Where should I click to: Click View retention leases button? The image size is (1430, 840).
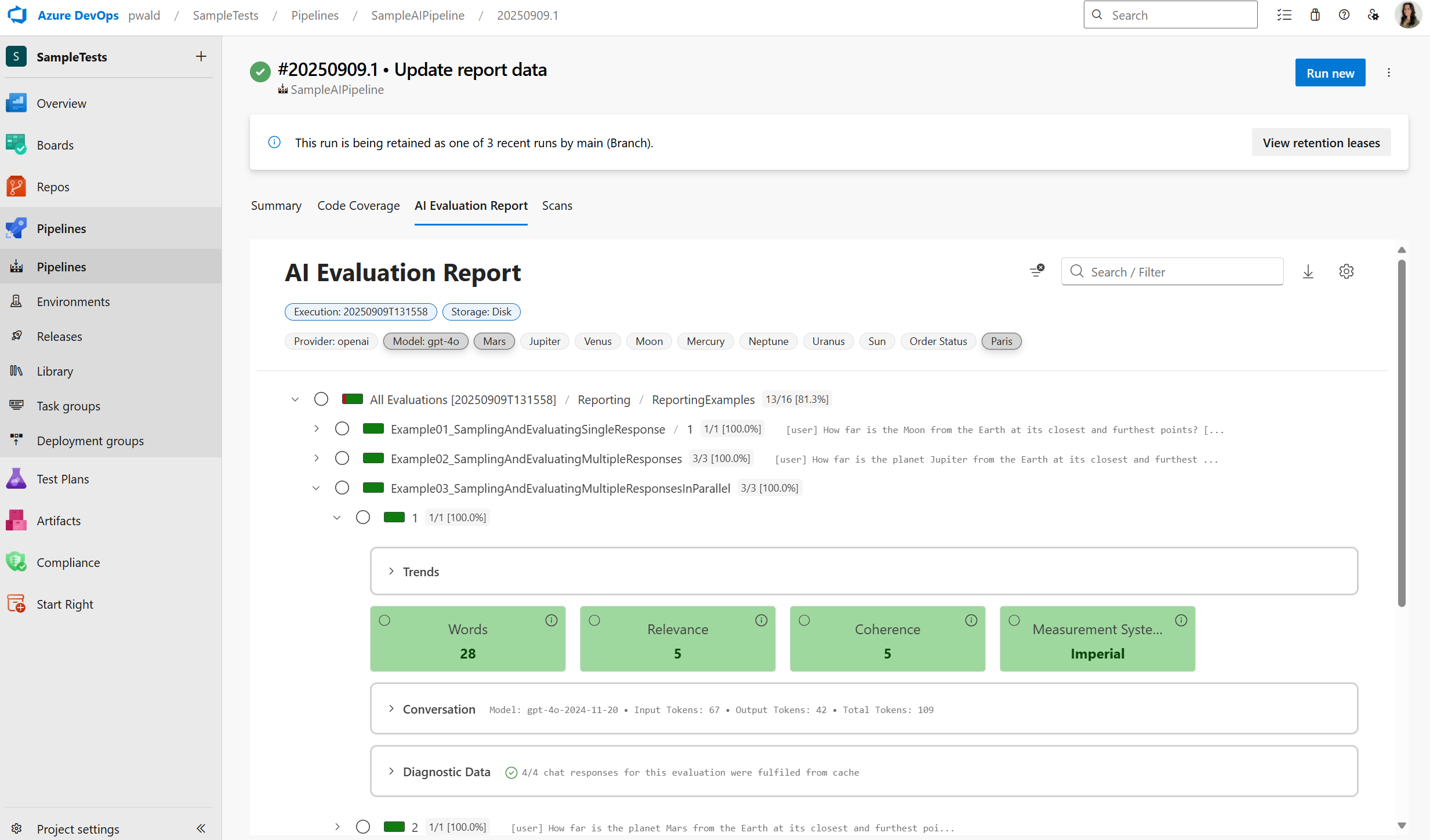1320,143
